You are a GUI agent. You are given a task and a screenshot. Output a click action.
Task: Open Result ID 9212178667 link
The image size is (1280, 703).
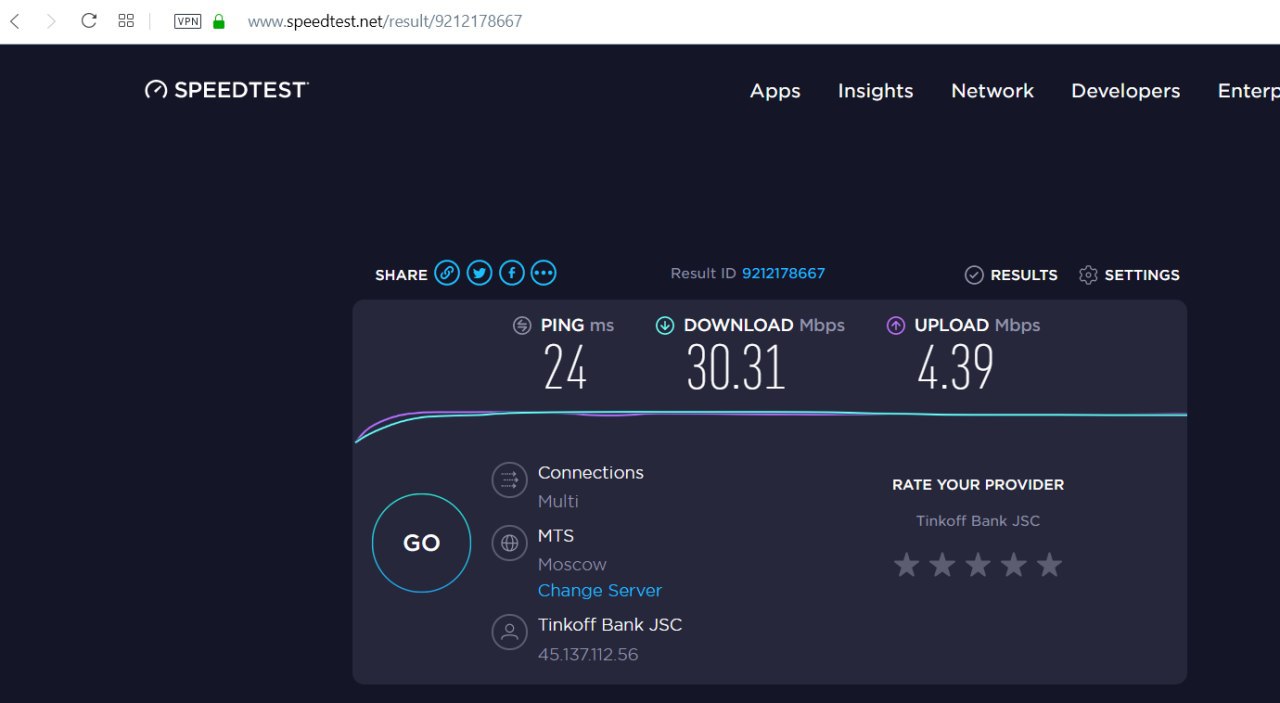tap(783, 273)
